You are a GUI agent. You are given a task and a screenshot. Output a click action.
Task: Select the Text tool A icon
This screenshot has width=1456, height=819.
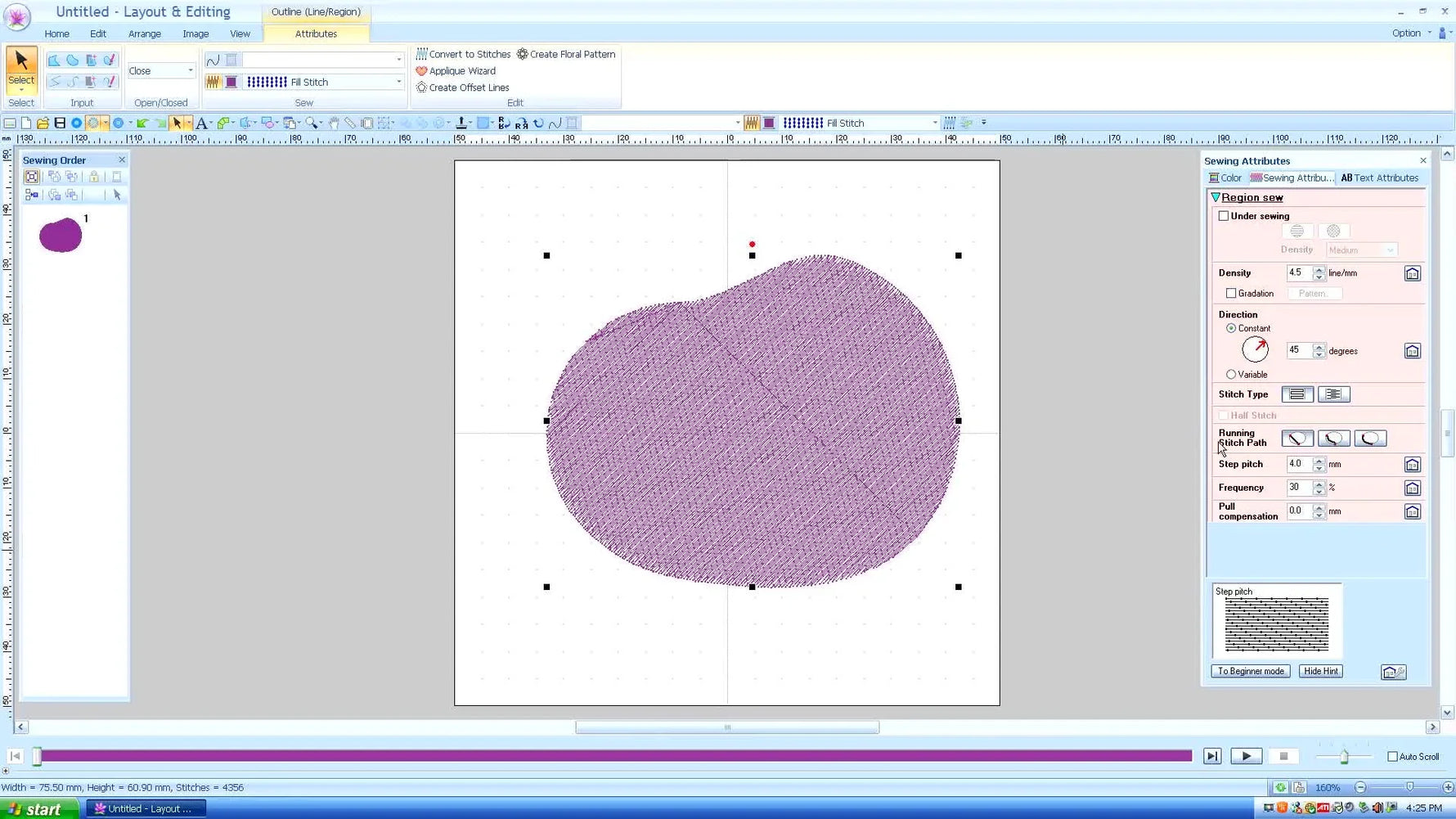tap(201, 124)
